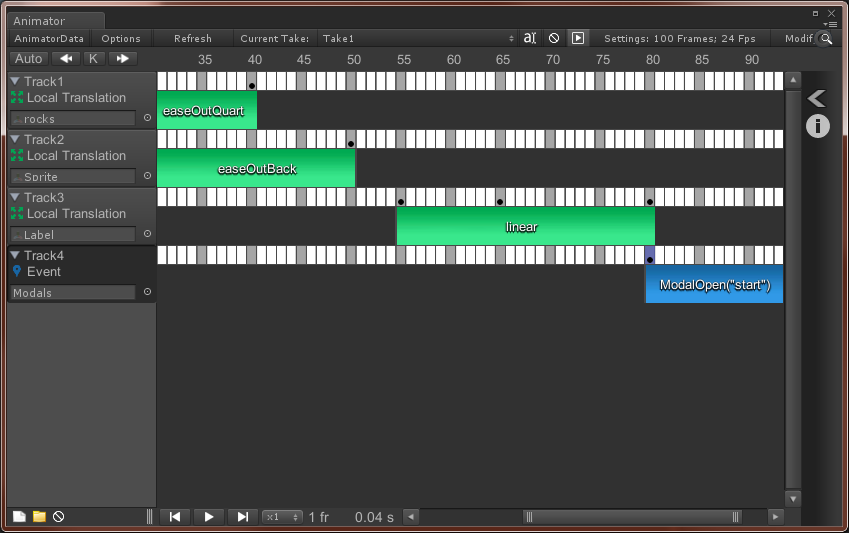Image resolution: width=849 pixels, height=533 pixels.
Task: Click the Track3 keyframe dot at frame 55
Action: [401, 202]
